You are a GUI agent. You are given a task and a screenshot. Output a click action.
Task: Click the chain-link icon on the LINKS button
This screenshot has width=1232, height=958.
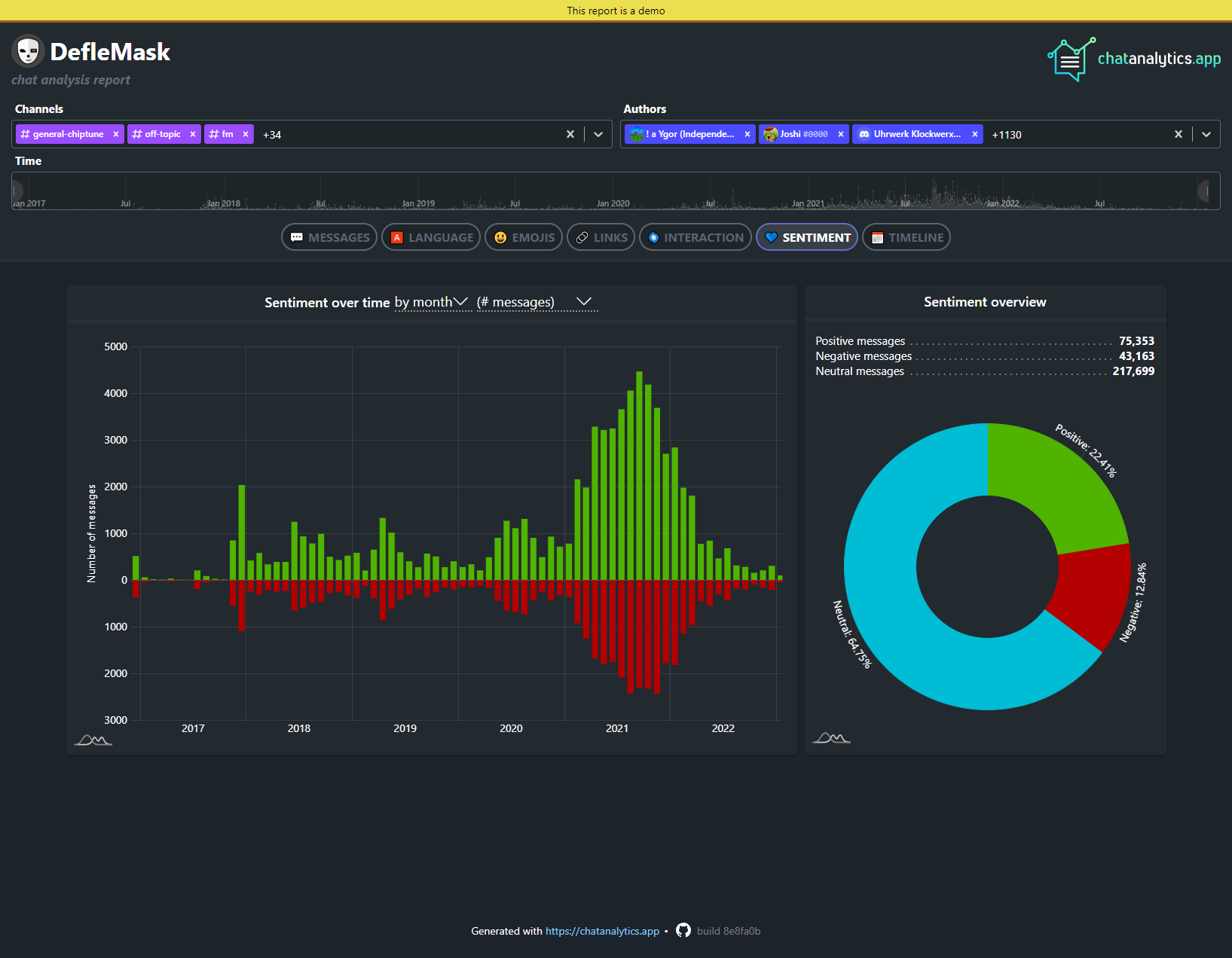pyautogui.click(x=582, y=237)
